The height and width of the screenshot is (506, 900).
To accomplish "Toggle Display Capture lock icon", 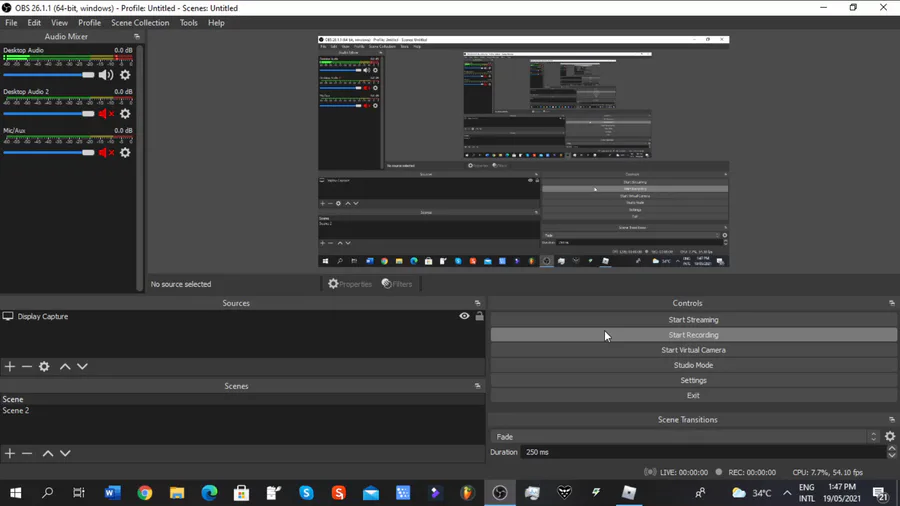I will pyautogui.click(x=479, y=316).
